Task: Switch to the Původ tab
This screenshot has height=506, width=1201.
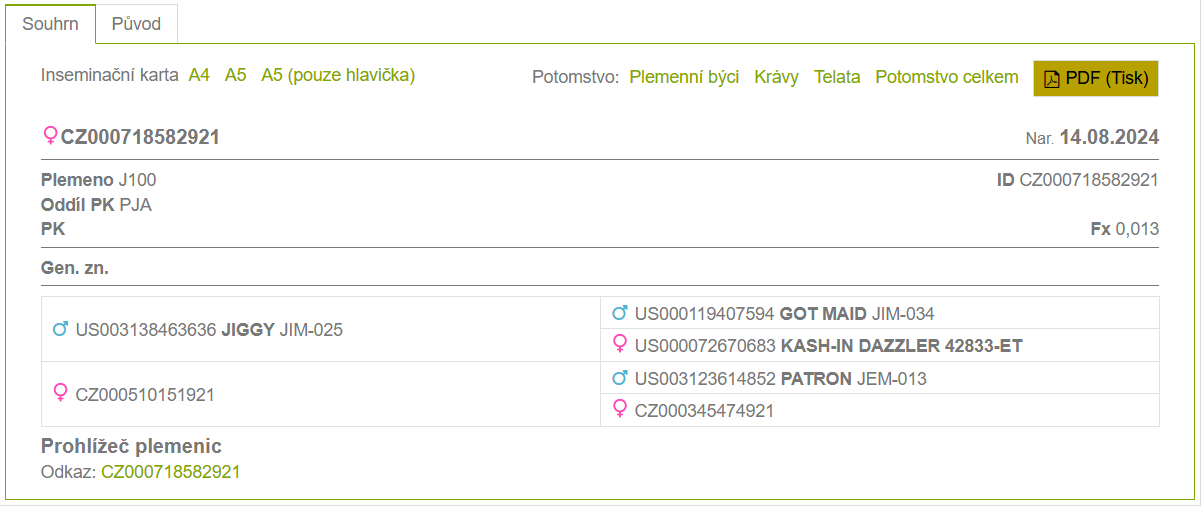Action: [x=137, y=23]
